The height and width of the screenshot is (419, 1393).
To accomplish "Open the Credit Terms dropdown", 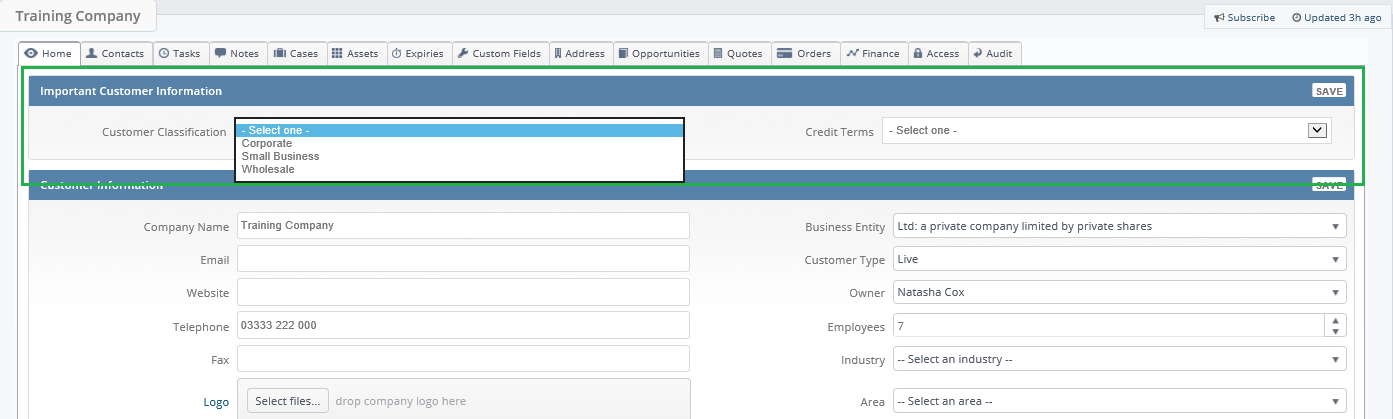I will pyautogui.click(x=1107, y=131).
